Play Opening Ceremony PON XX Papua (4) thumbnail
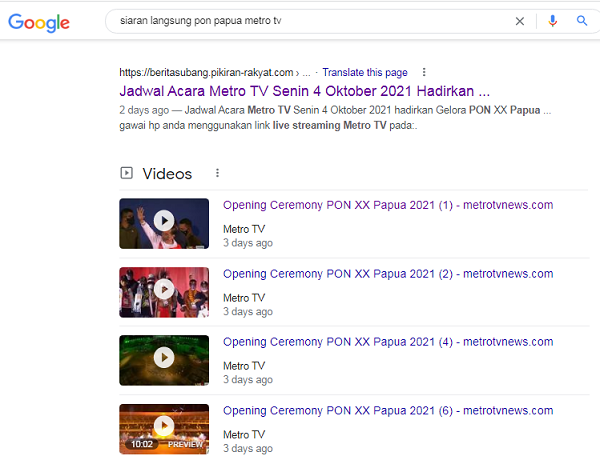 [x=164, y=360]
